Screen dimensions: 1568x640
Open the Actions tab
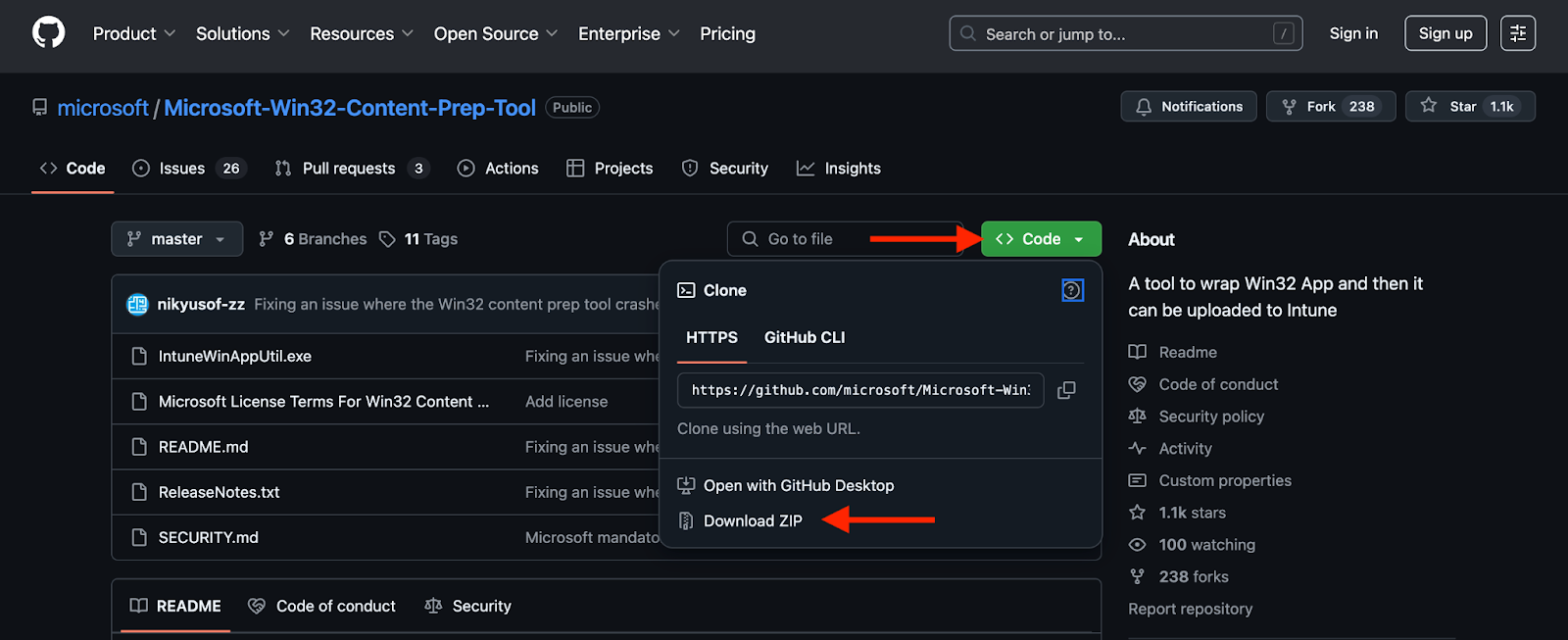point(498,169)
